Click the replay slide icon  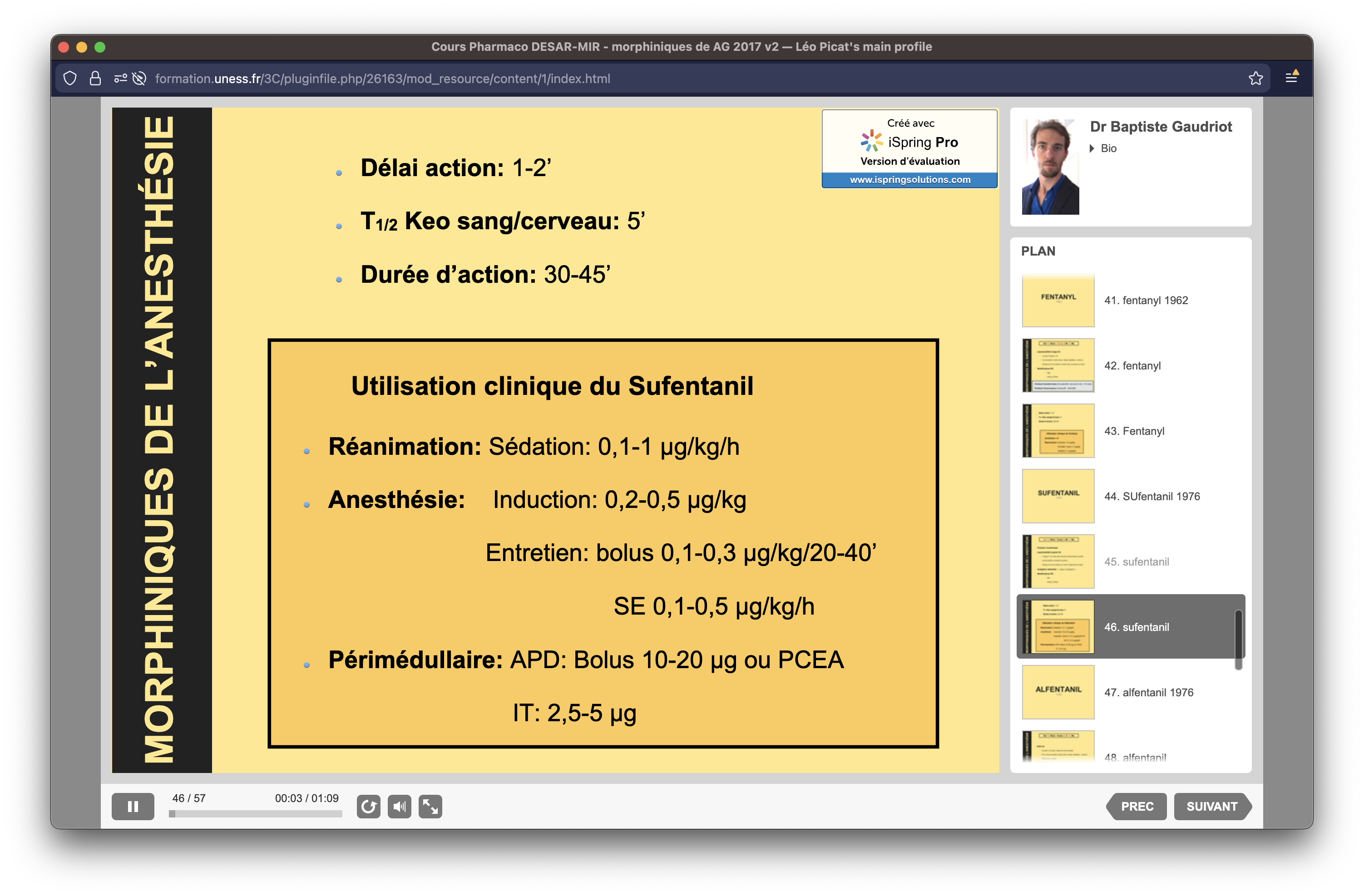(368, 806)
